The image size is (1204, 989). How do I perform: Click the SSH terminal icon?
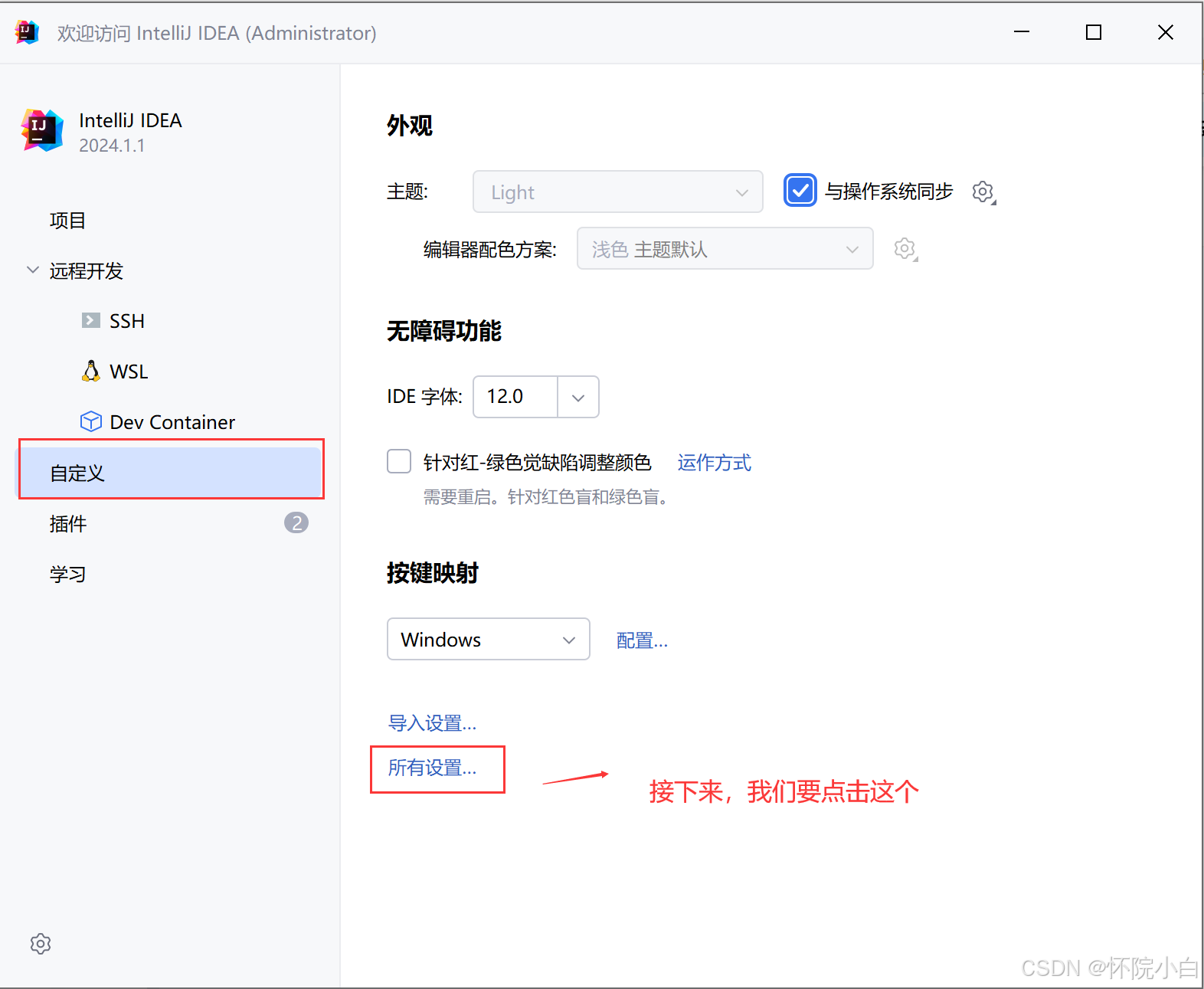[91, 320]
